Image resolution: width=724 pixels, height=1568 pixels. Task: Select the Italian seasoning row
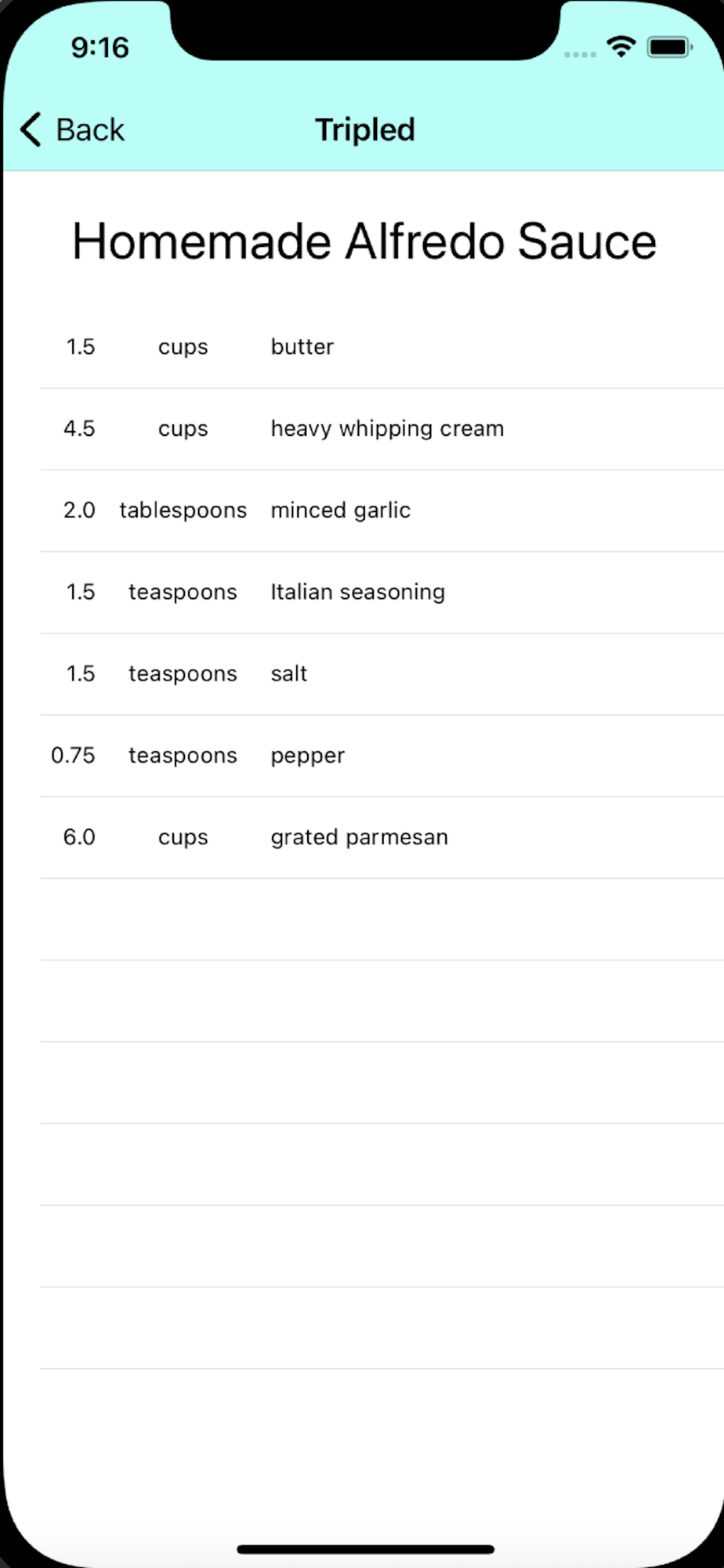(x=382, y=592)
